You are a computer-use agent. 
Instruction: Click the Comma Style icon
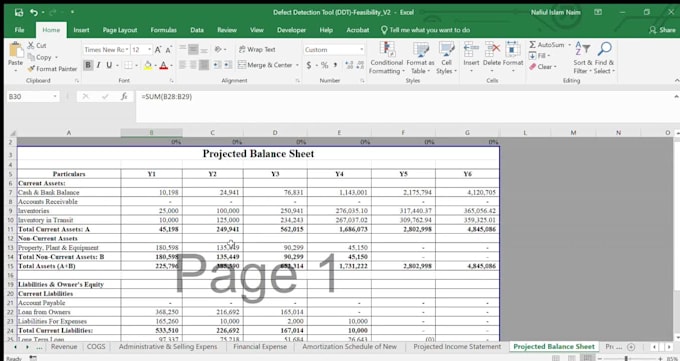(335, 65)
